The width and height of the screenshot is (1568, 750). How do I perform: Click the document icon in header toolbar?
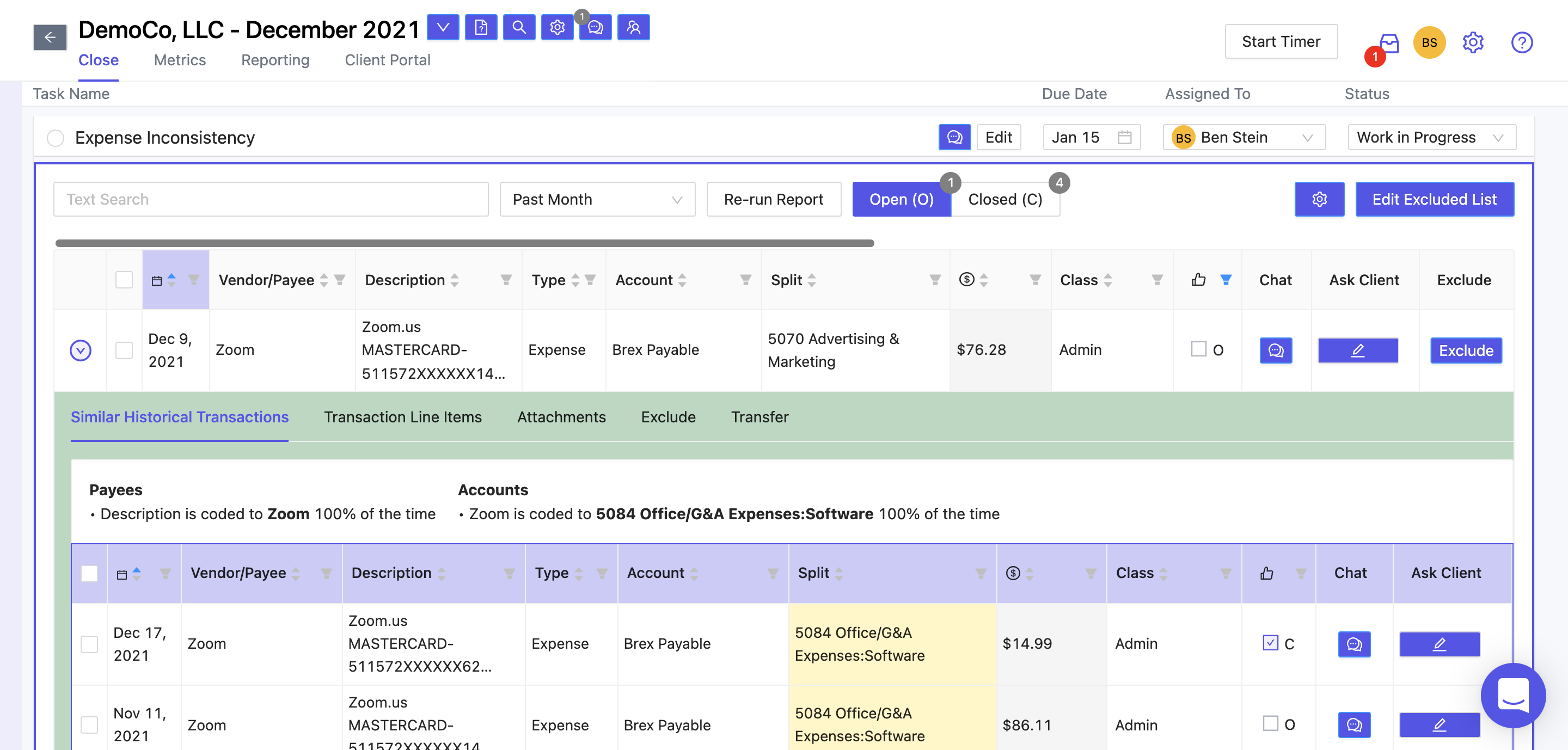[x=481, y=27]
